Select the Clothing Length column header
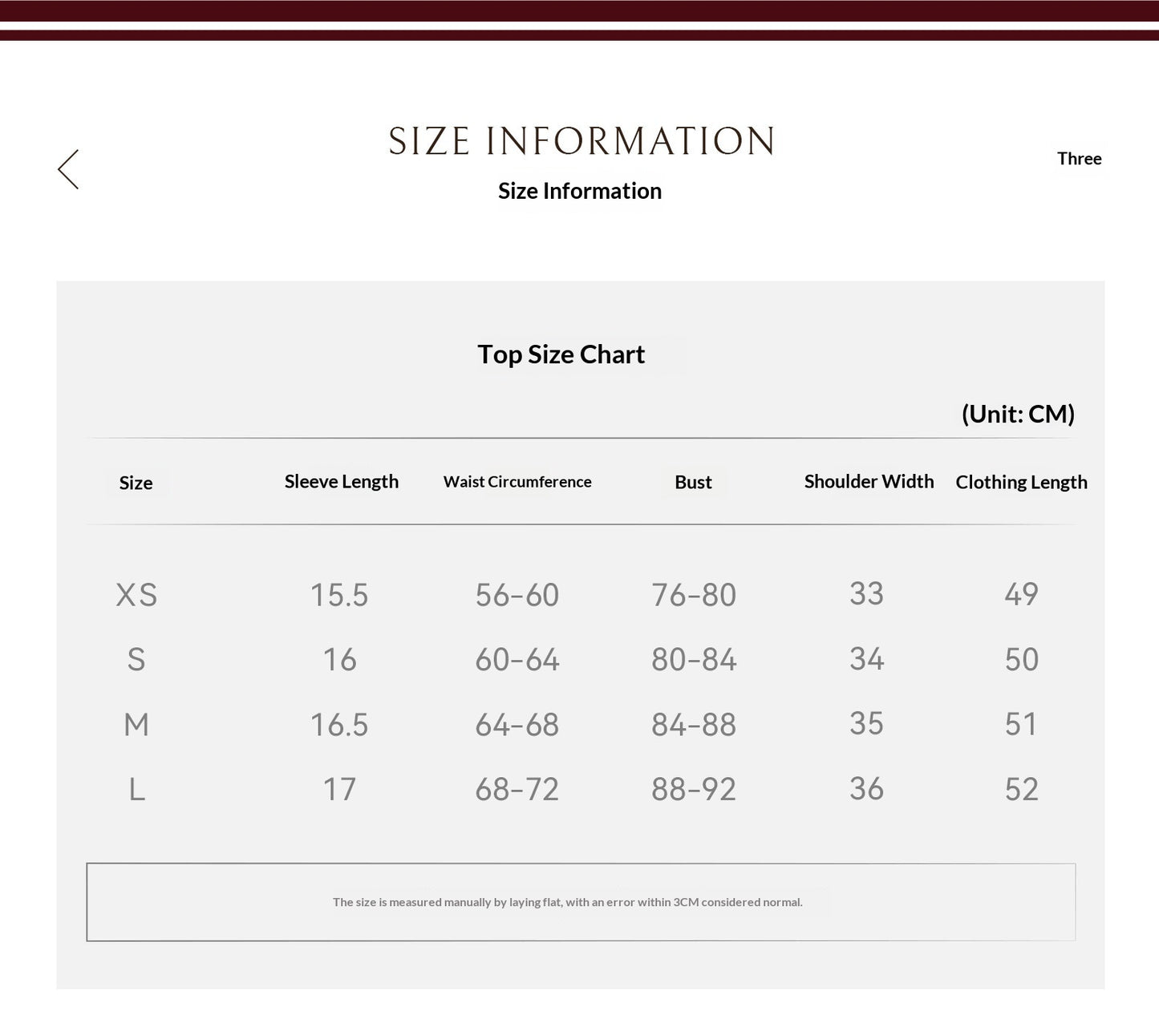The image size is (1159, 1036). (x=1021, y=482)
